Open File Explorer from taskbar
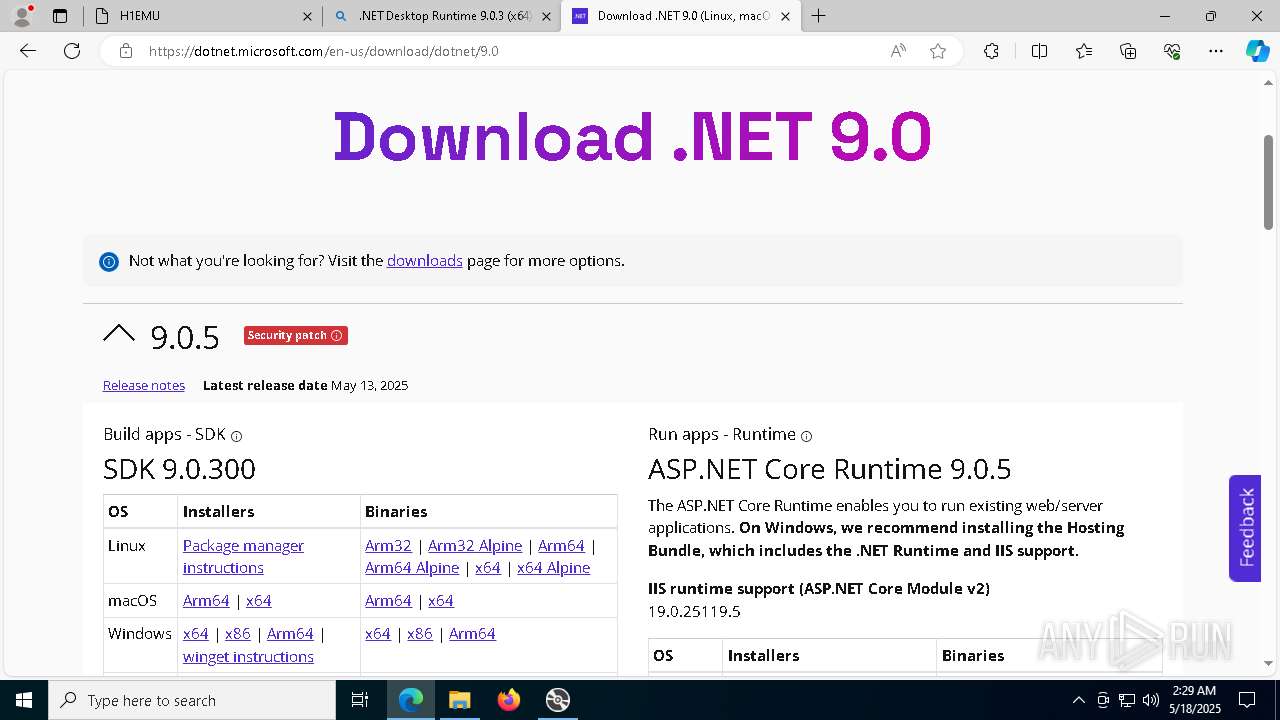 (x=459, y=700)
